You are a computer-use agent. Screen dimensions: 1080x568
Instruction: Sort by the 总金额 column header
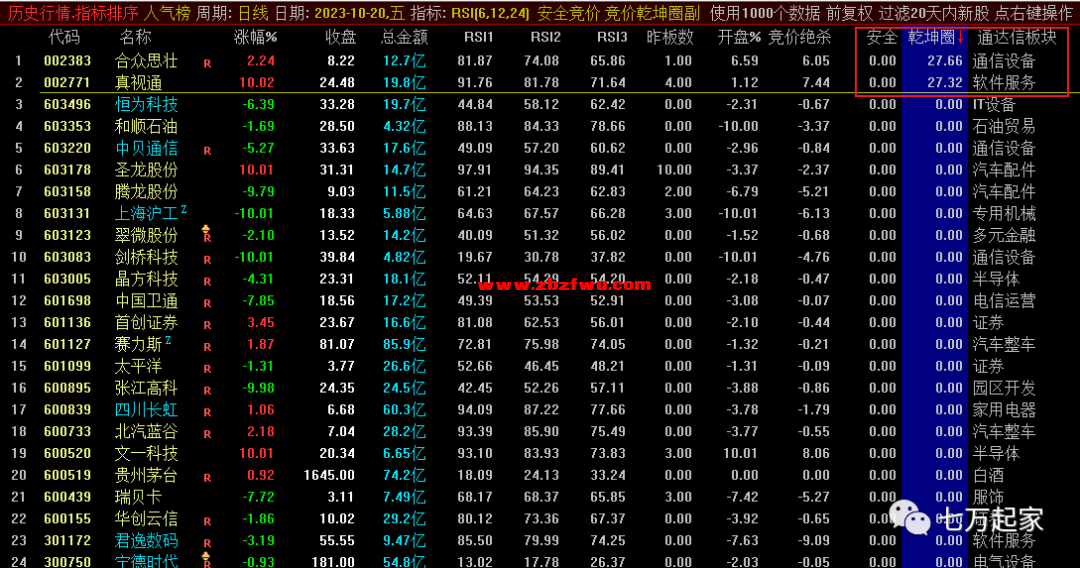pyautogui.click(x=404, y=37)
